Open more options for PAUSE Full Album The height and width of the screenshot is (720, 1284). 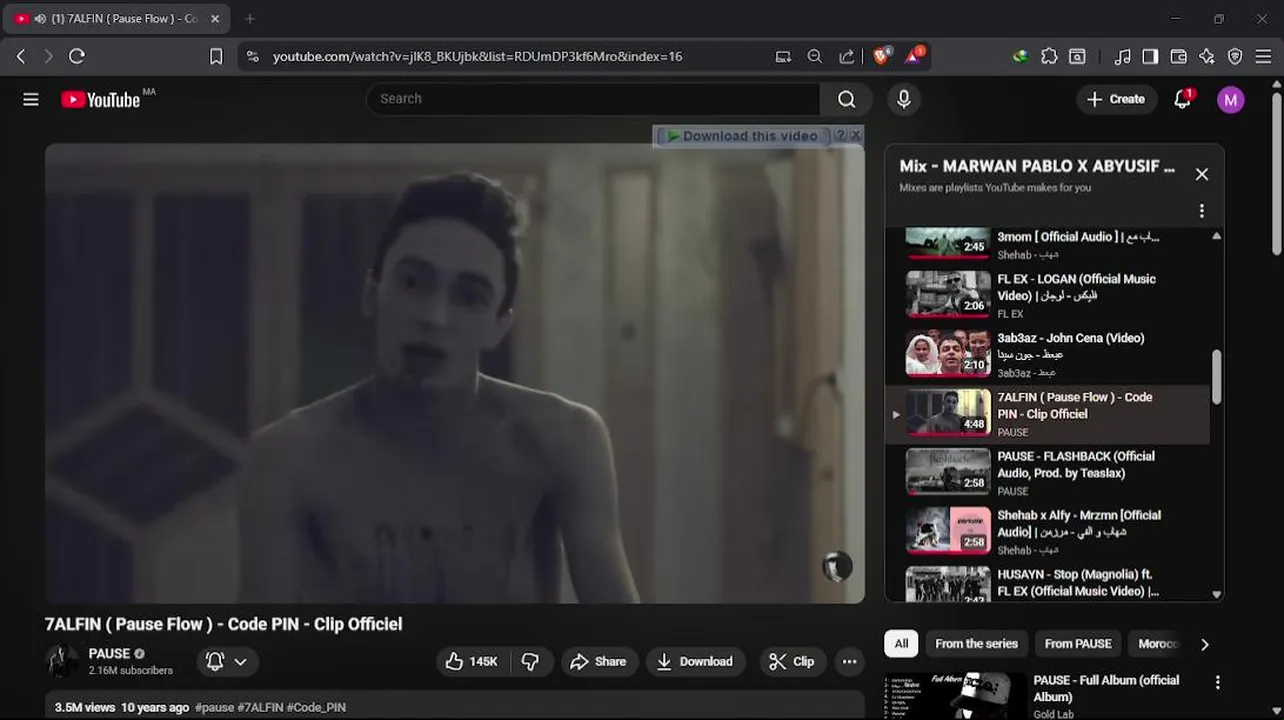(x=1217, y=682)
